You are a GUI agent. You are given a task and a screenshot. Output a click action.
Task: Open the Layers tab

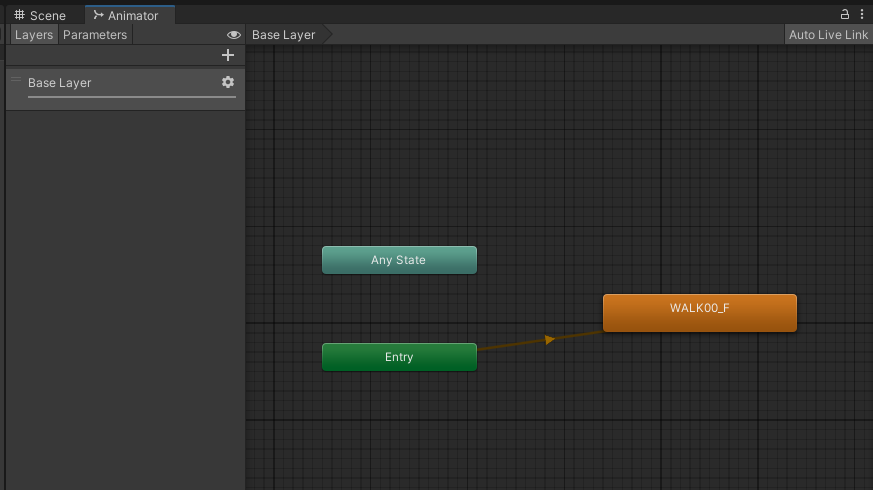click(x=34, y=35)
